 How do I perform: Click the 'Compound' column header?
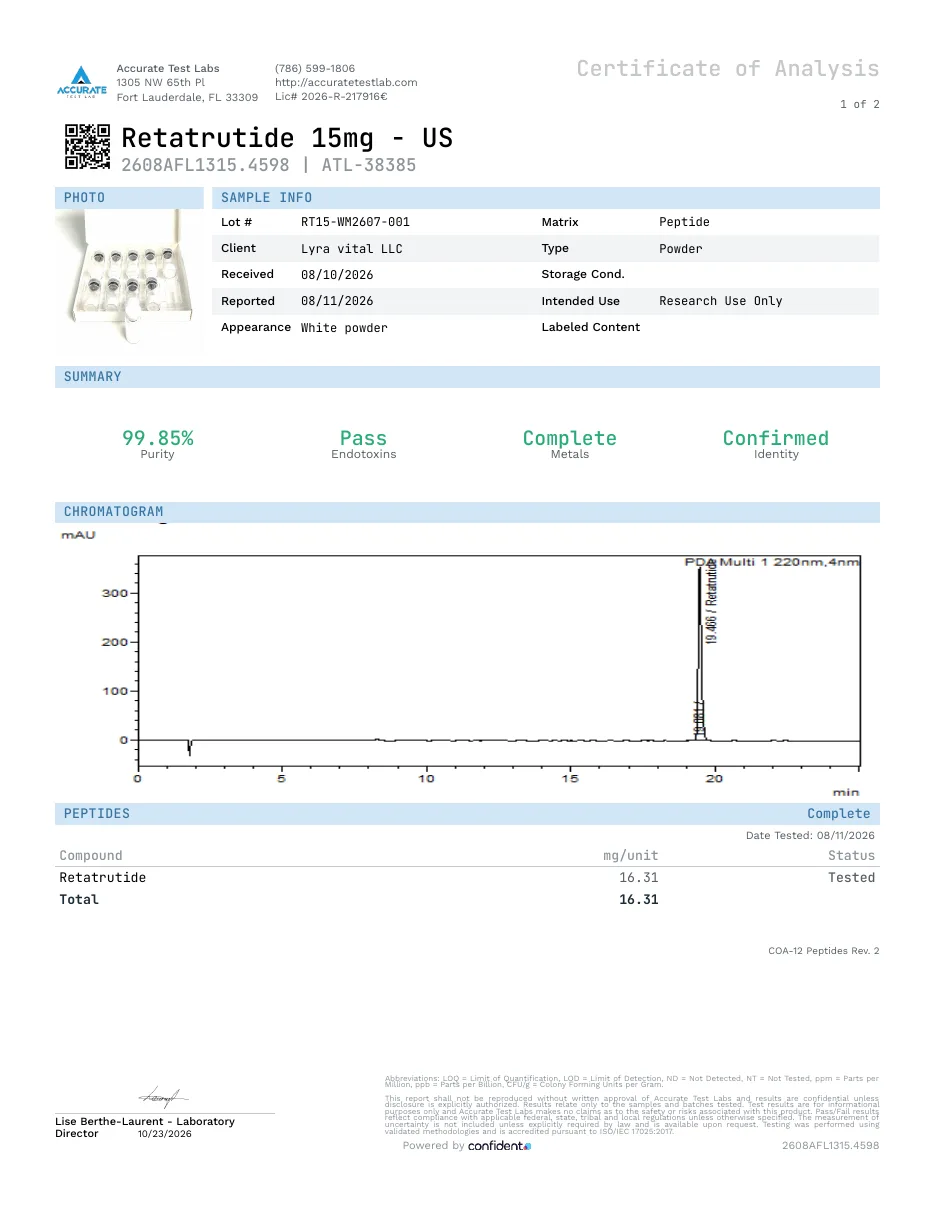pos(91,855)
